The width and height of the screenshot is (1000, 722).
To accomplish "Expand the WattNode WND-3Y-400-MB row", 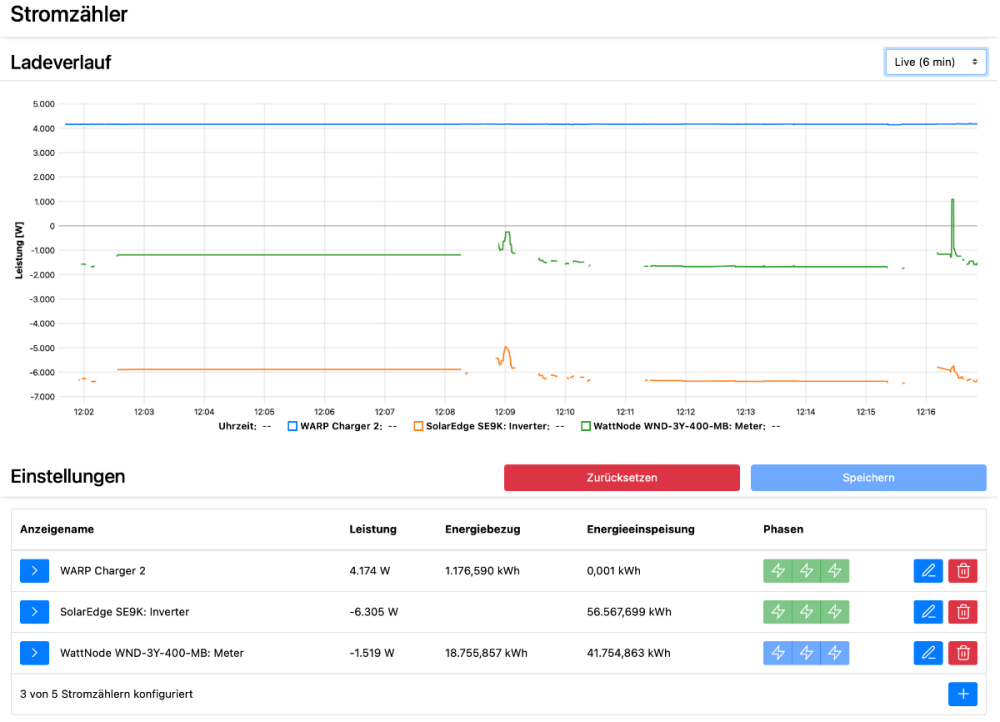I will [x=34, y=653].
